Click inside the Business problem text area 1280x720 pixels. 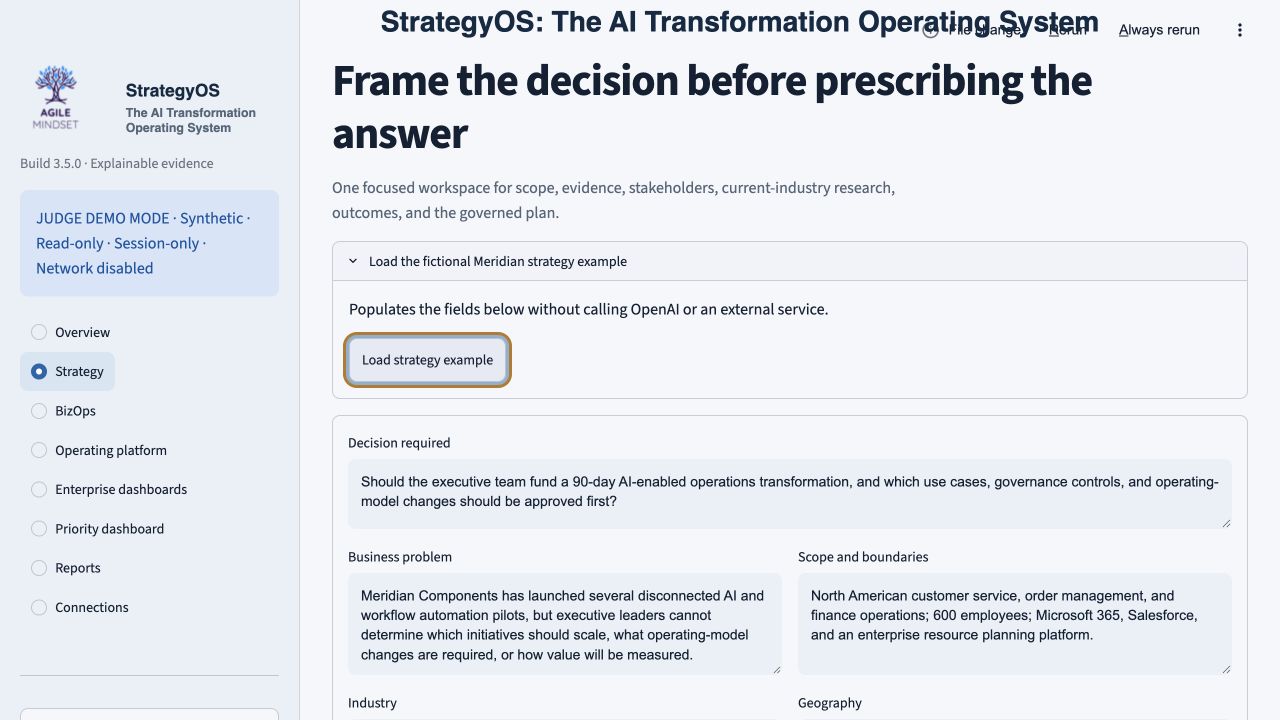pos(565,624)
